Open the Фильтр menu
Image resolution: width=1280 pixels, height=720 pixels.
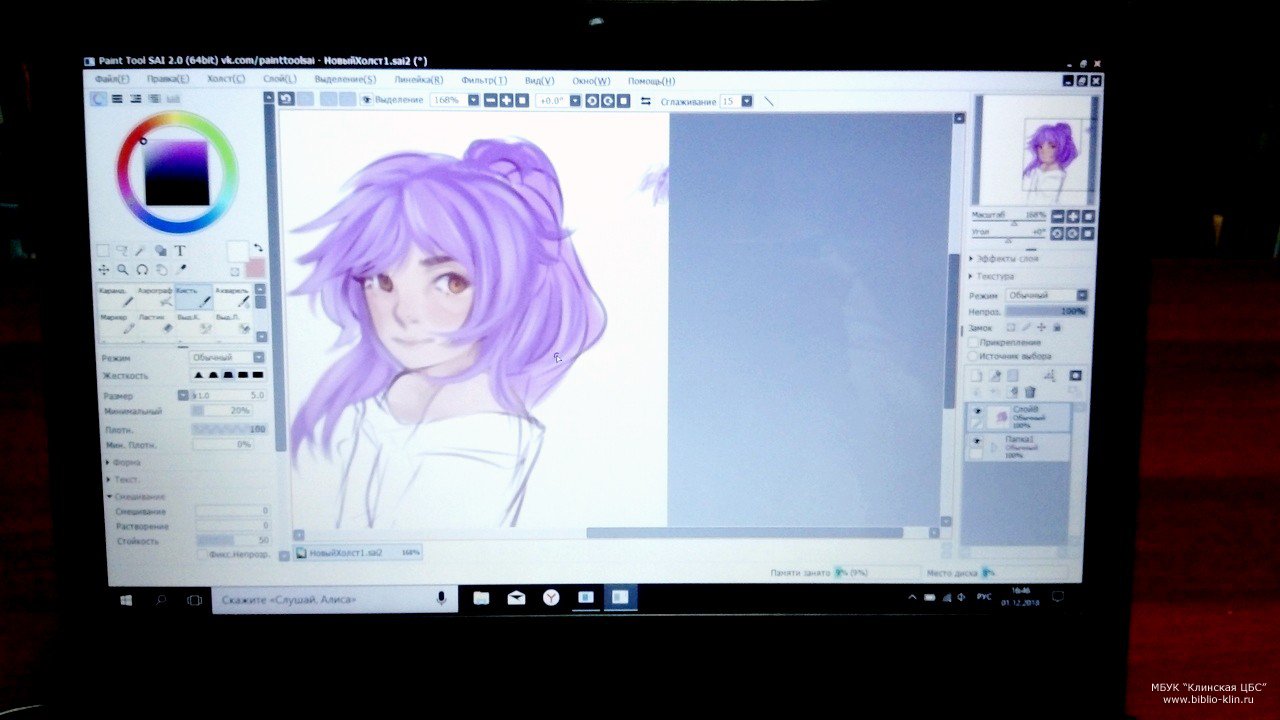tap(484, 80)
